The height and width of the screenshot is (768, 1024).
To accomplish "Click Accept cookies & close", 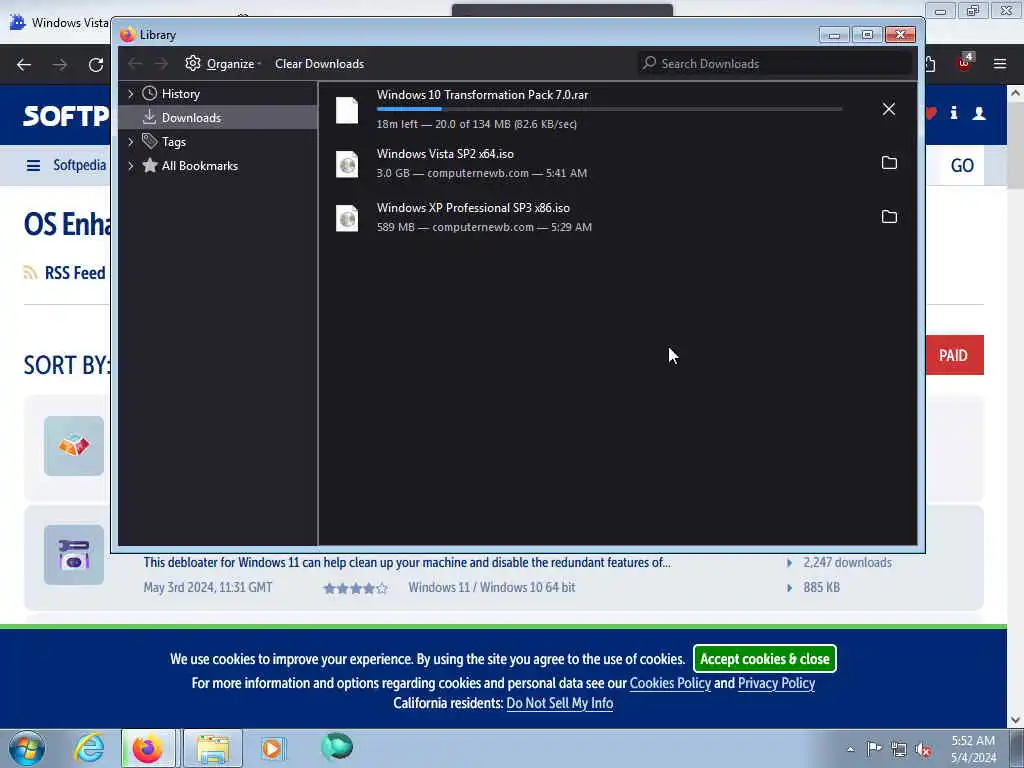I will click(x=765, y=659).
